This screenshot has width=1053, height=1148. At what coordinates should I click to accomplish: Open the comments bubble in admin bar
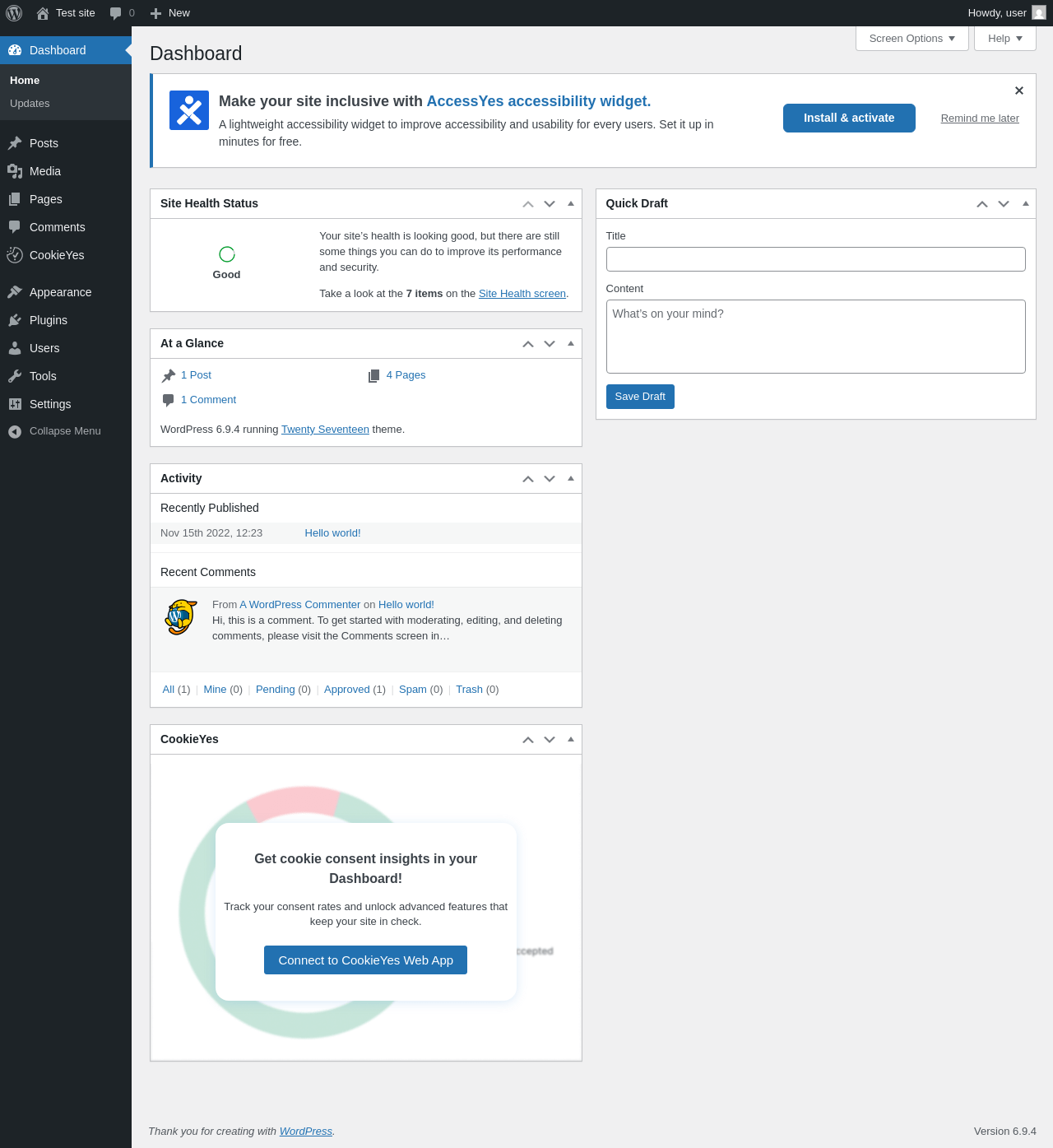pyautogui.click(x=115, y=13)
